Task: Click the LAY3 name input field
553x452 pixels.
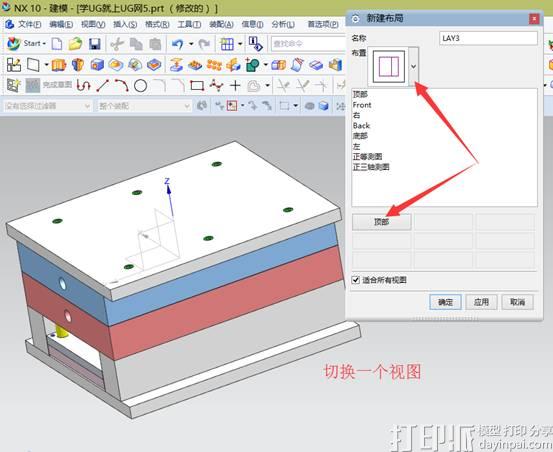Action: [x=488, y=38]
